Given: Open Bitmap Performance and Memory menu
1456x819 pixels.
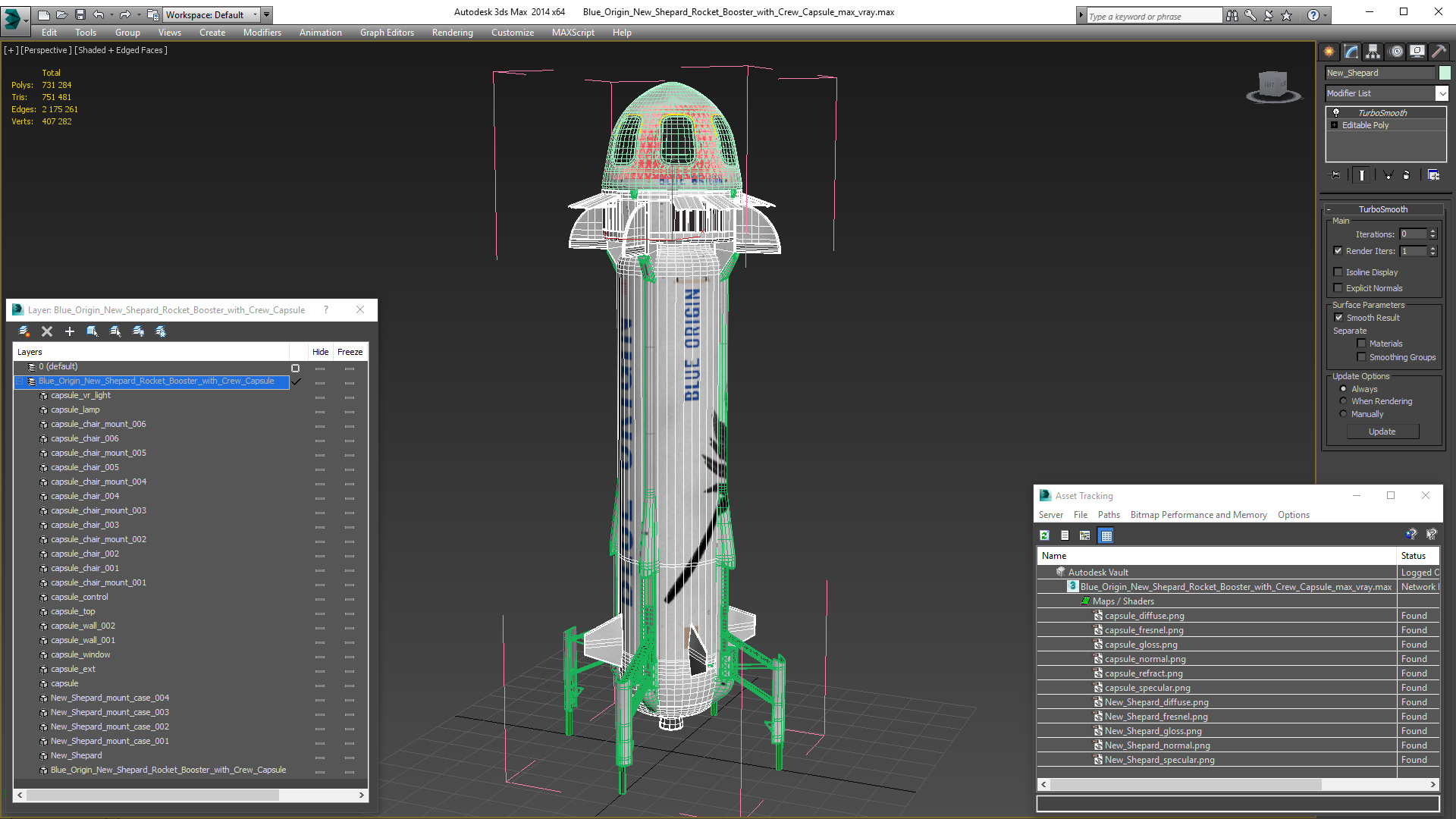Looking at the screenshot, I should pos(1199,515).
